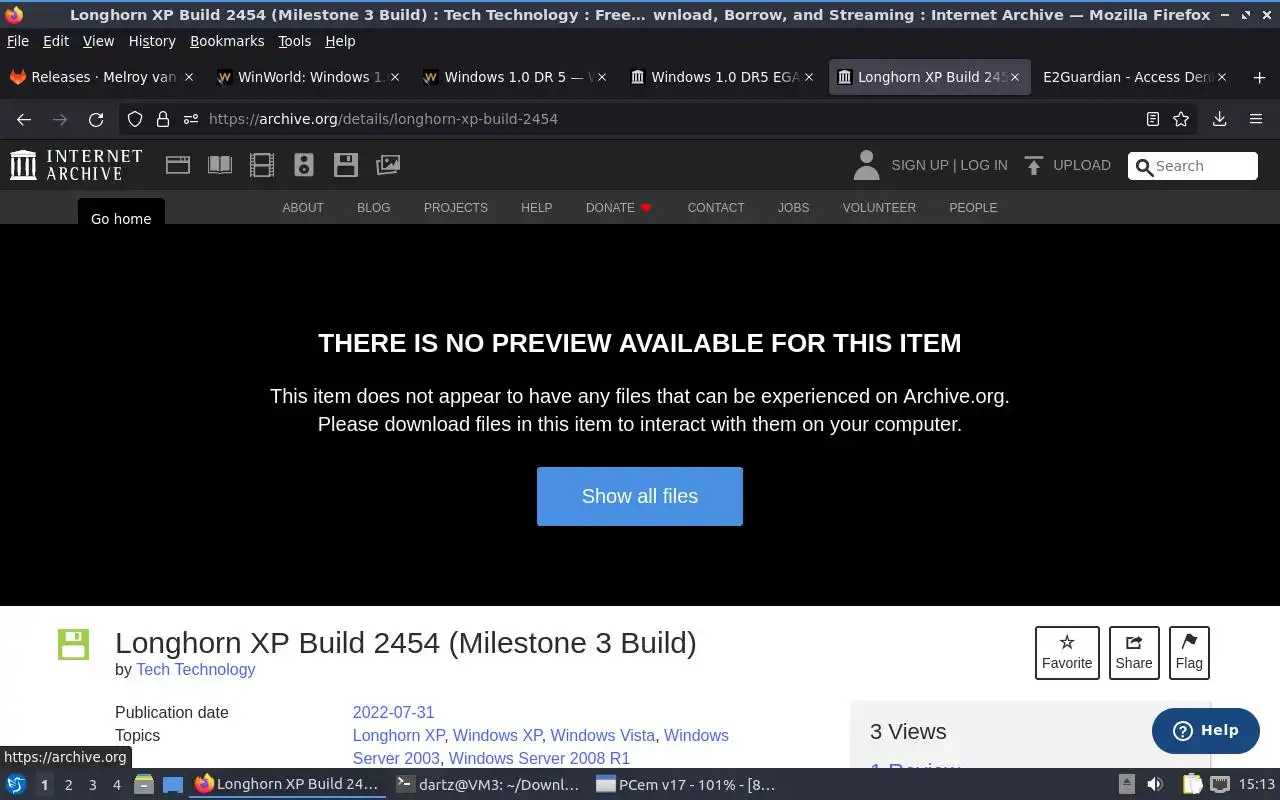Open the Edit menu
This screenshot has width=1280, height=800.
click(56, 41)
